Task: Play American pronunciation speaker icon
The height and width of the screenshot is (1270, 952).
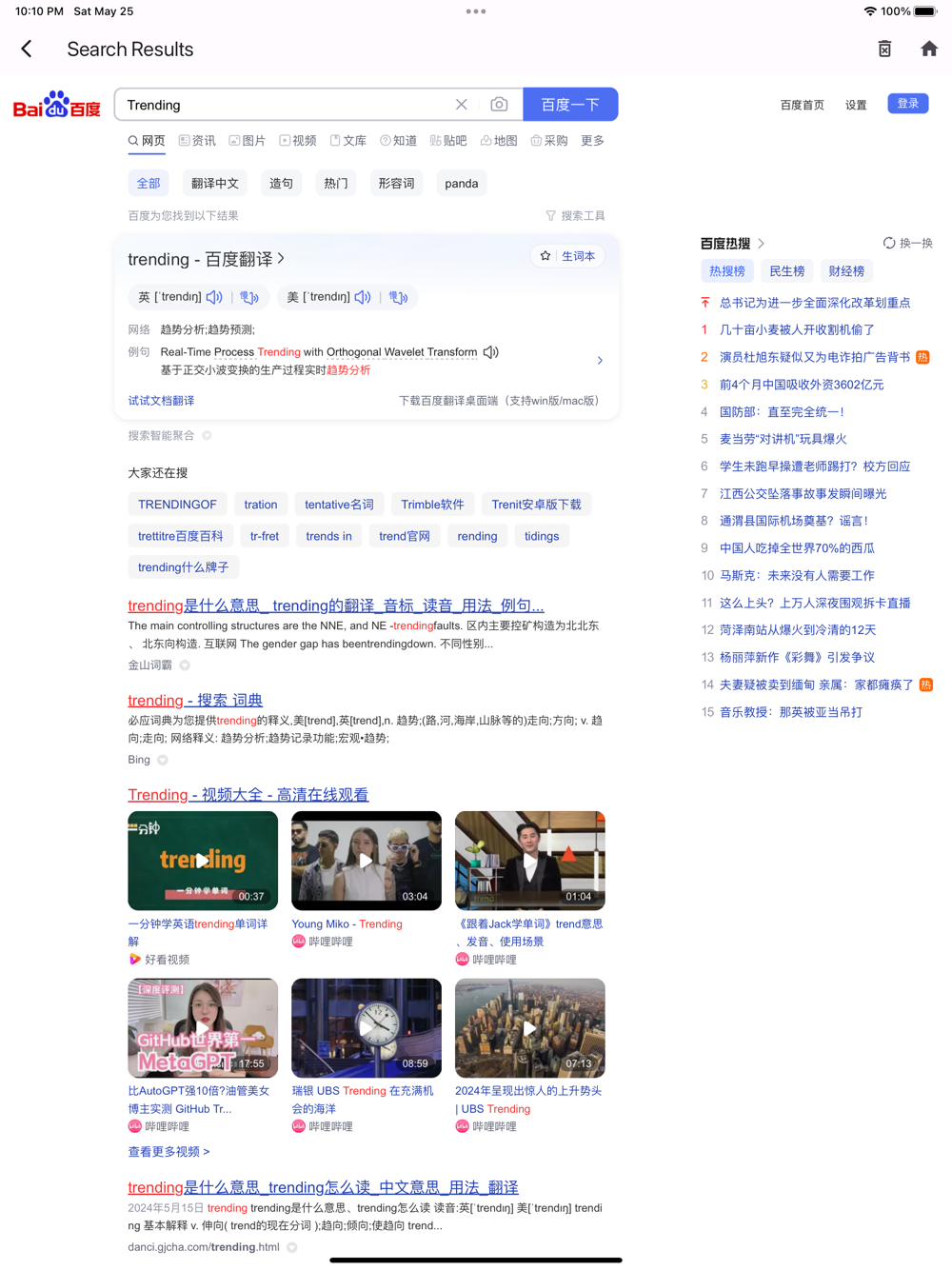Action: pyautogui.click(x=363, y=297)
